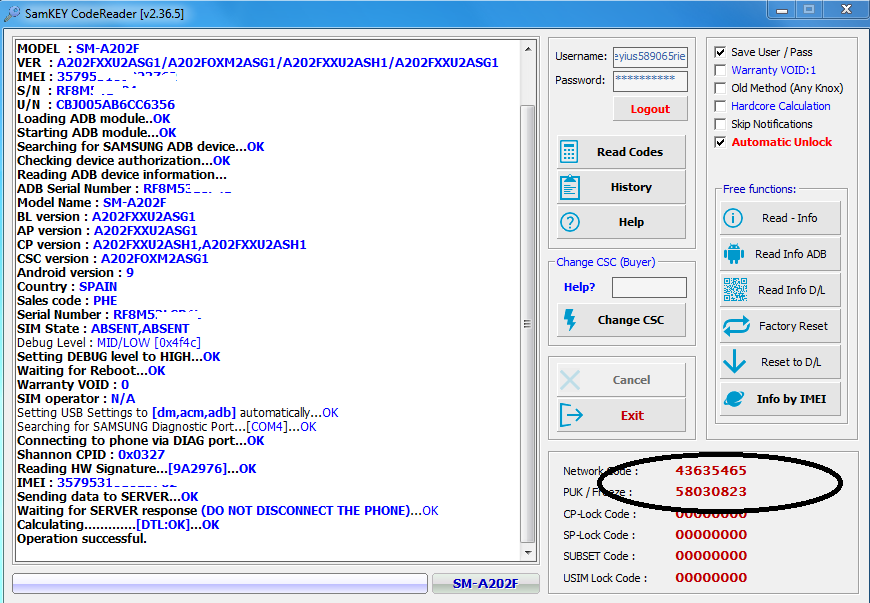870x603 pixels.
Task: Toggle the Hardcore Calculation checkbox
Action: pos(720,106)
